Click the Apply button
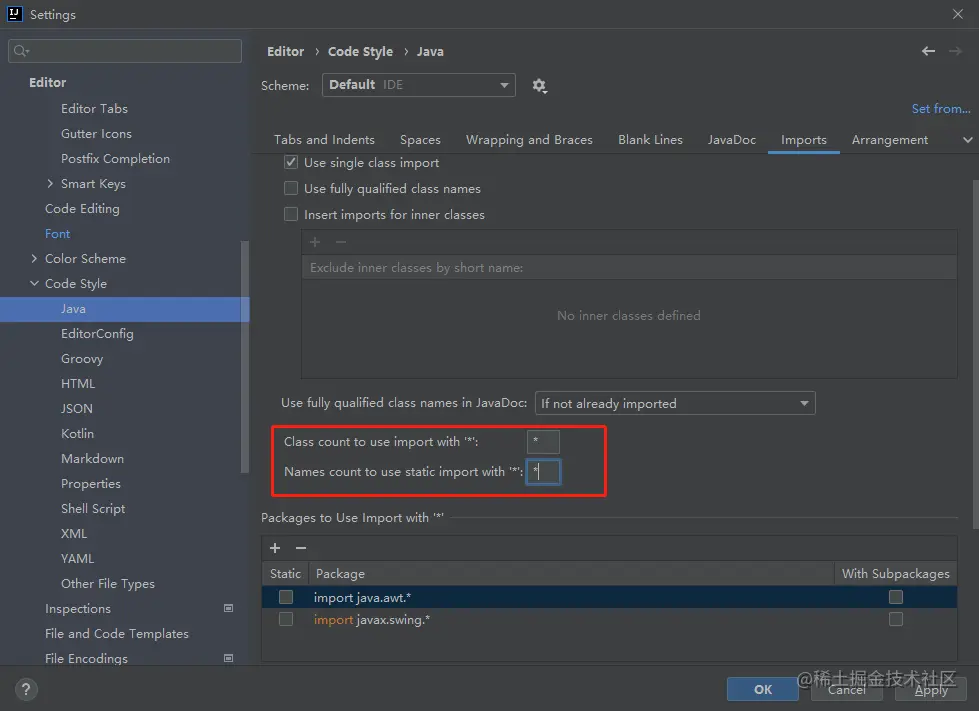This screenshot has width=979, height=711. [x=931, y=689]
